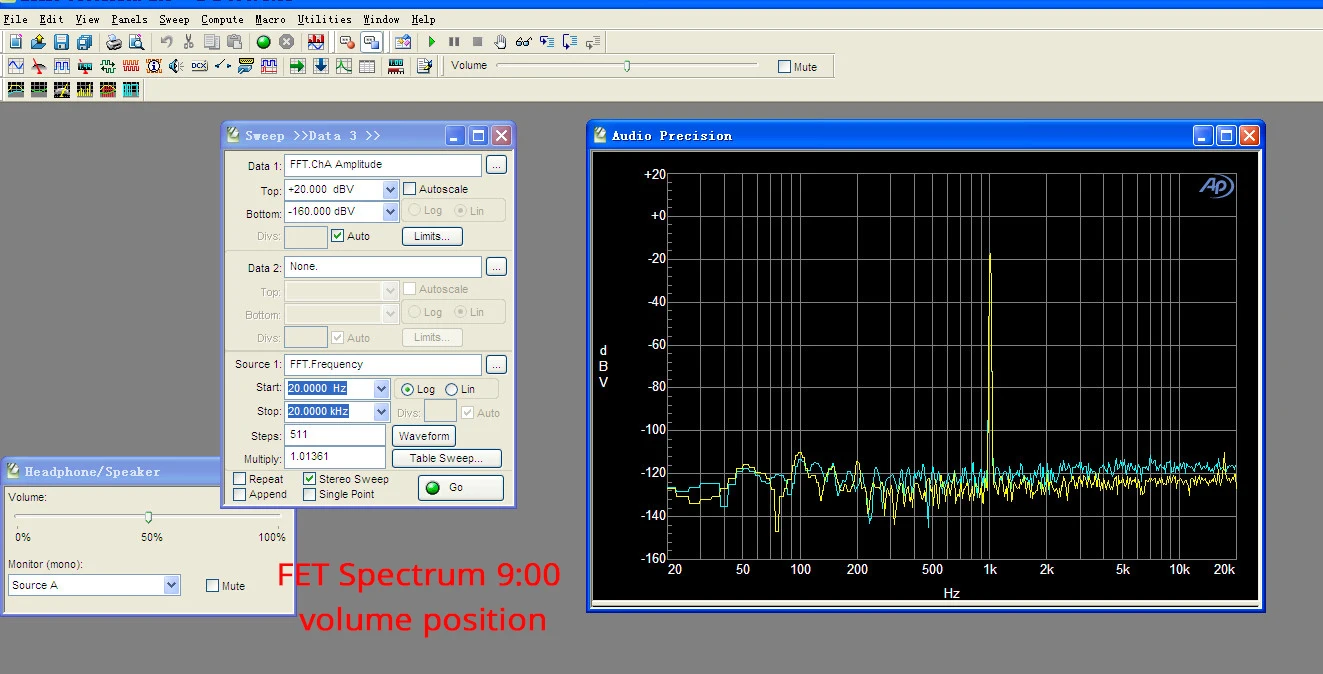Open the Sweep menu

[174, 19]
